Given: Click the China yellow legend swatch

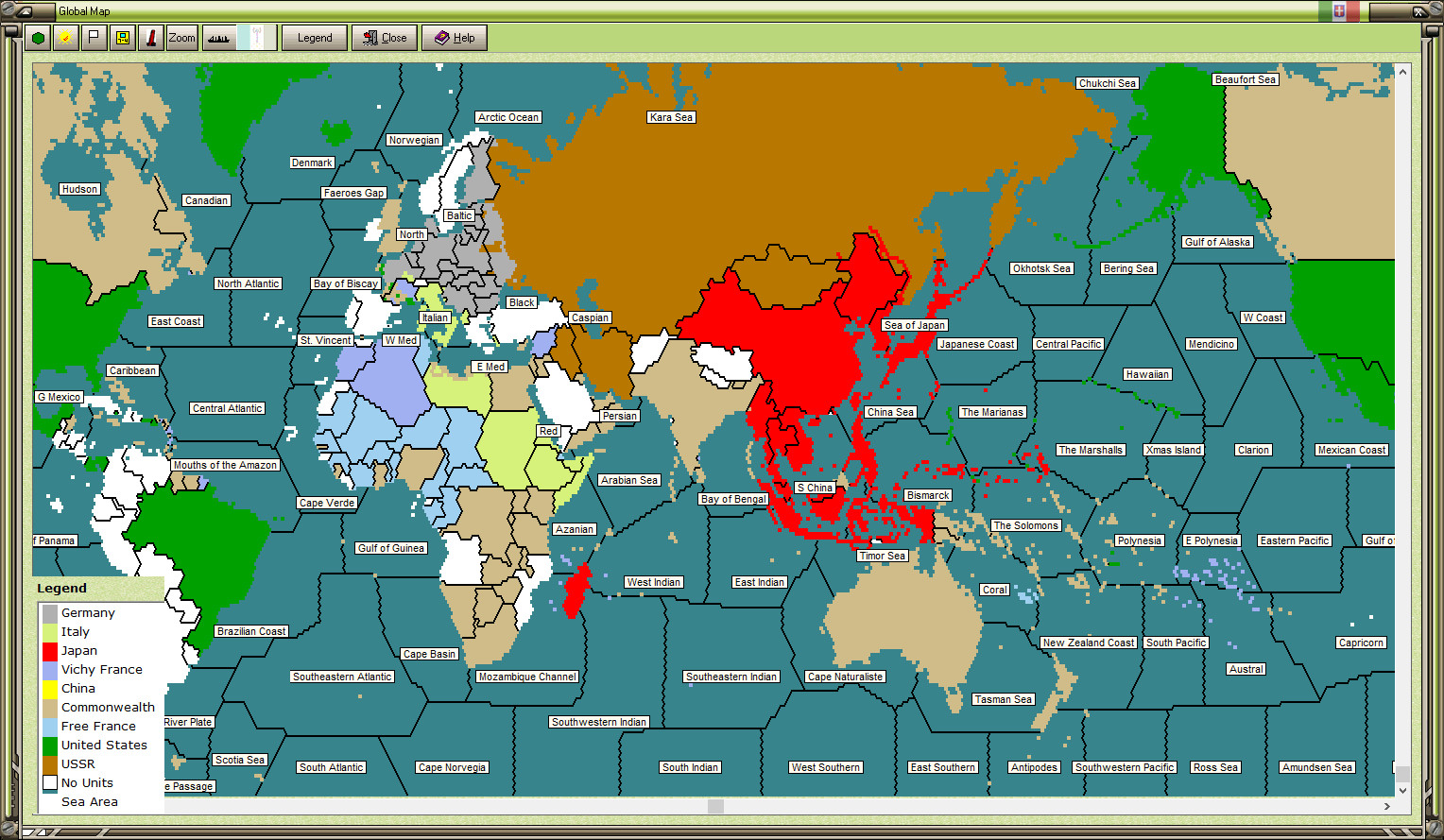Looking at the screenshot, I should pyautogui.click(x=50, y=689).
